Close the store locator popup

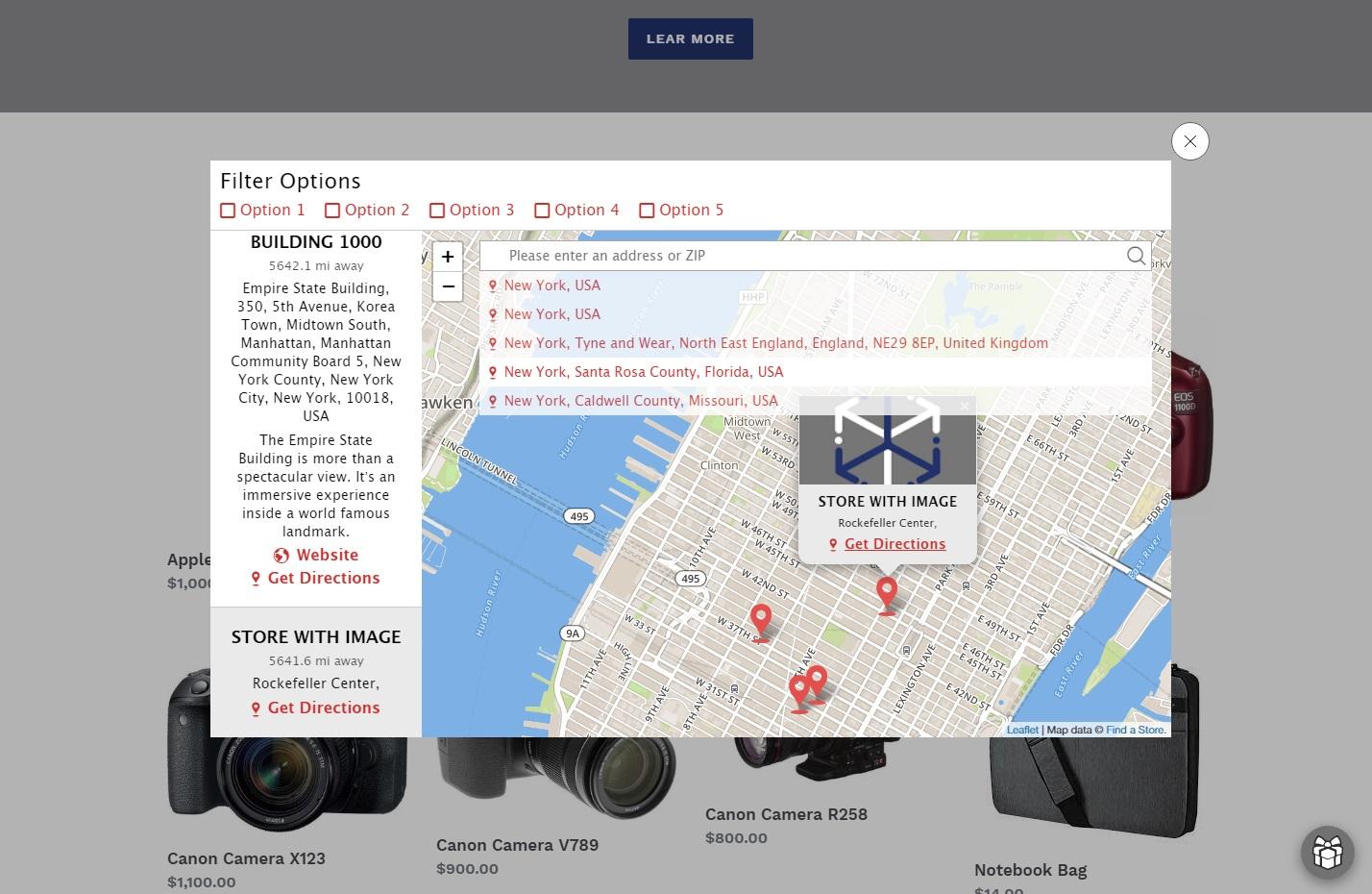click(1189, 141)
